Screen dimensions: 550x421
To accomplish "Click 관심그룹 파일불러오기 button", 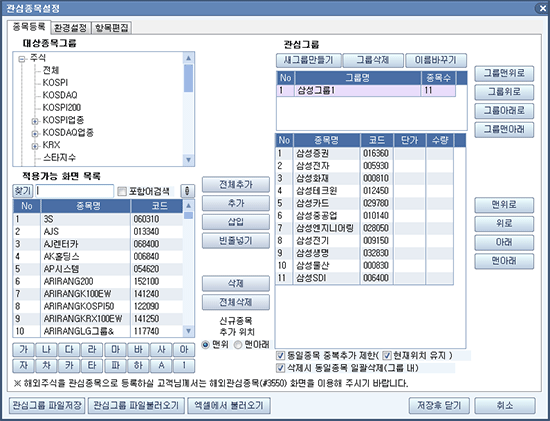I will (136, 406).
